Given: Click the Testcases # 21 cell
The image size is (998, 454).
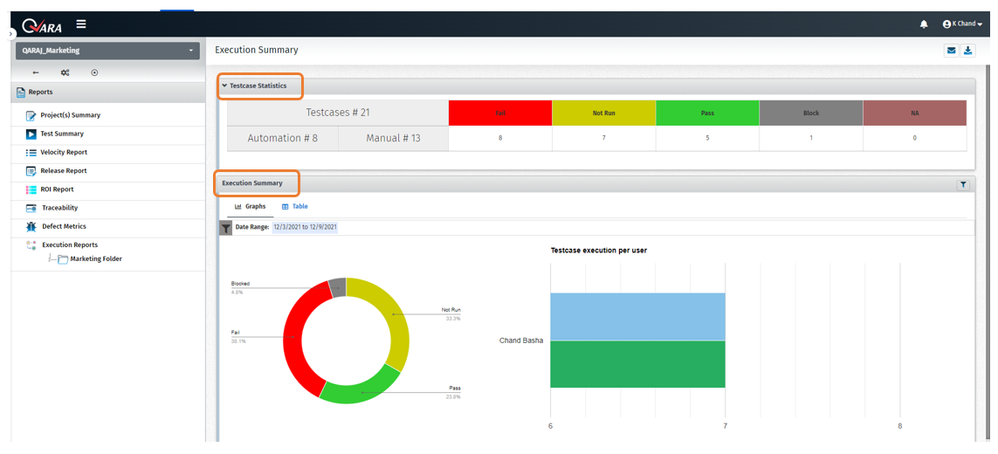Looking at the screenshot, I should coord(338,113).
